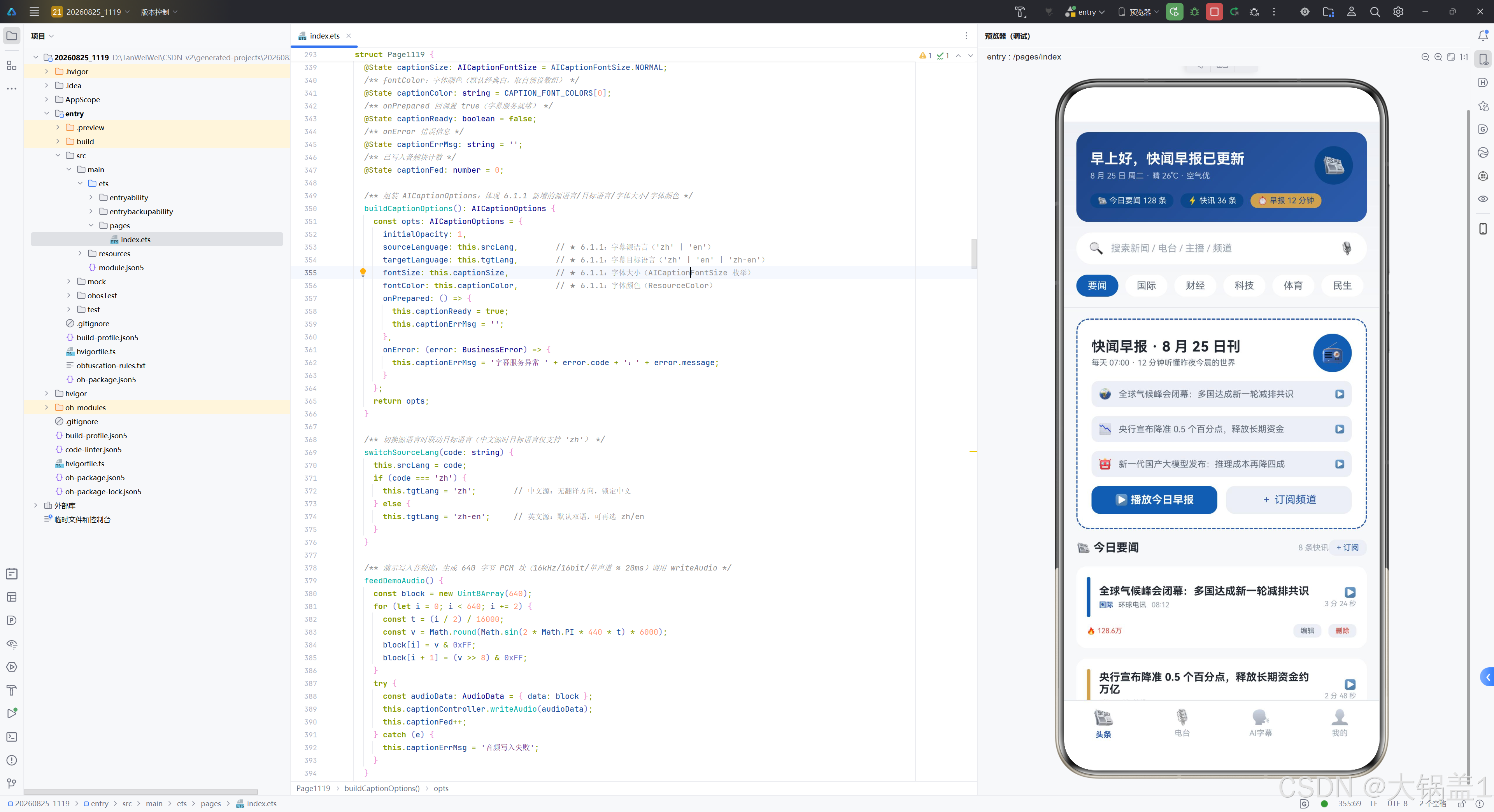This screenshot has height=812, width=1494.
Task: Click the green debug bug icon
Action: [1194, 12]
